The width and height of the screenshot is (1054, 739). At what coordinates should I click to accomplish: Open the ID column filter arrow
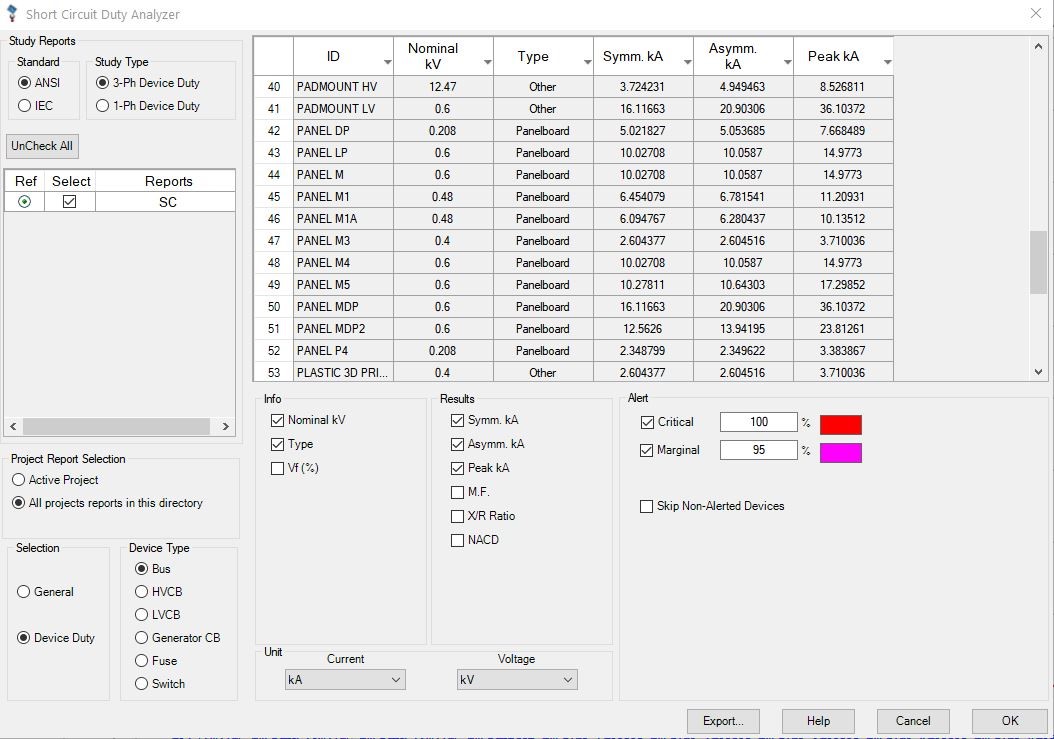click(x=388, y=63)
